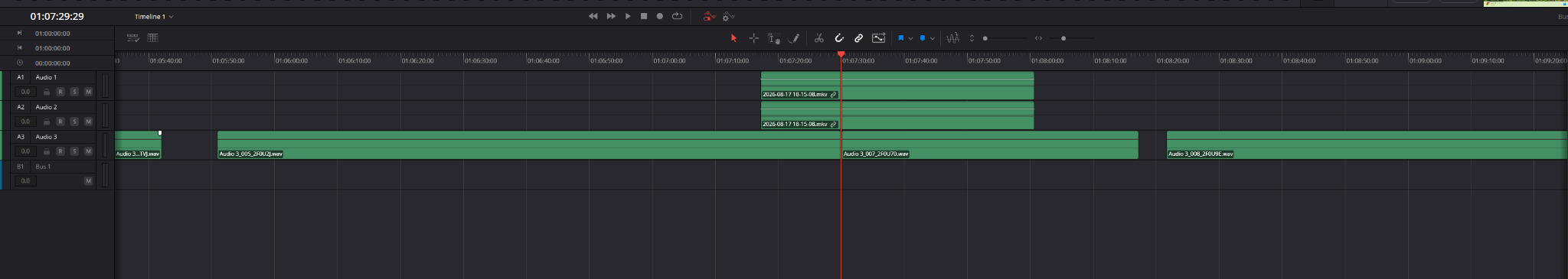
Task: Add a blue flag
Action: pos(900,38)
